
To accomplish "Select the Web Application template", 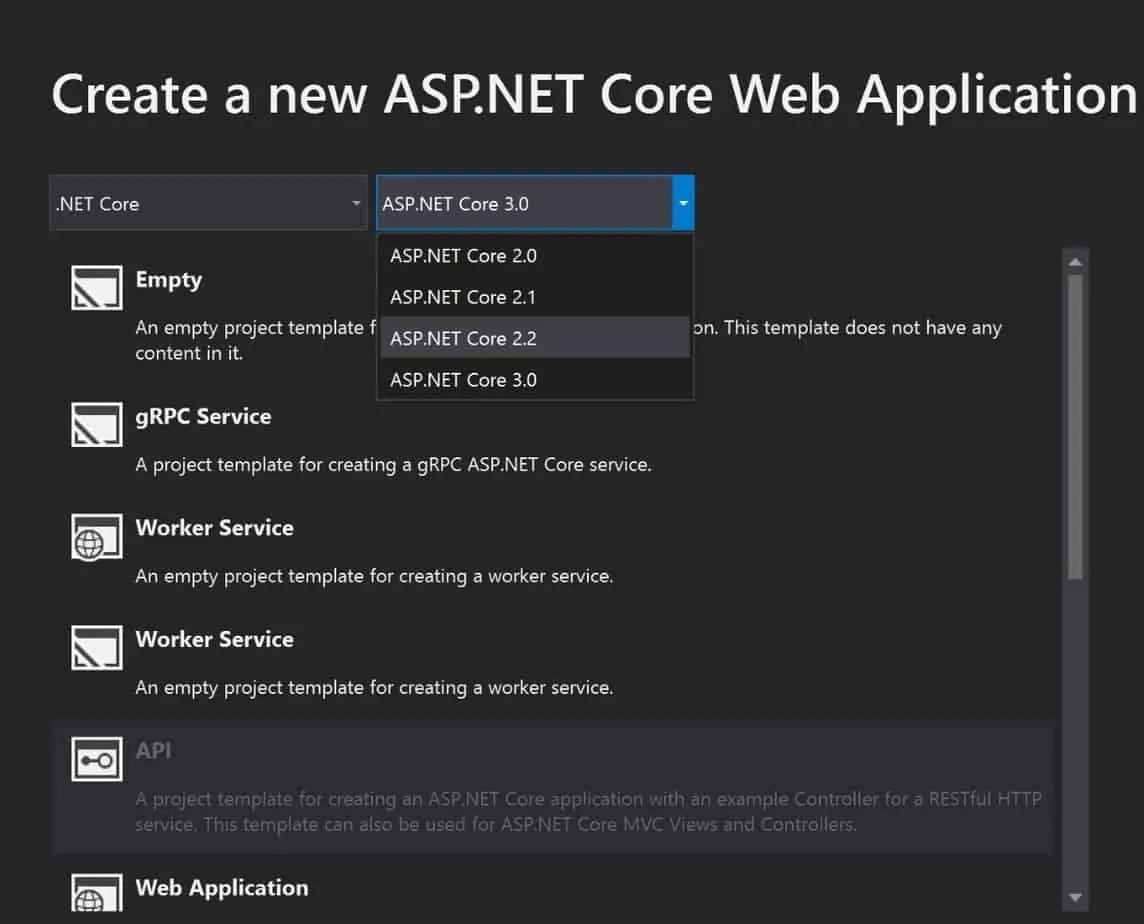I will pos(222,888).
